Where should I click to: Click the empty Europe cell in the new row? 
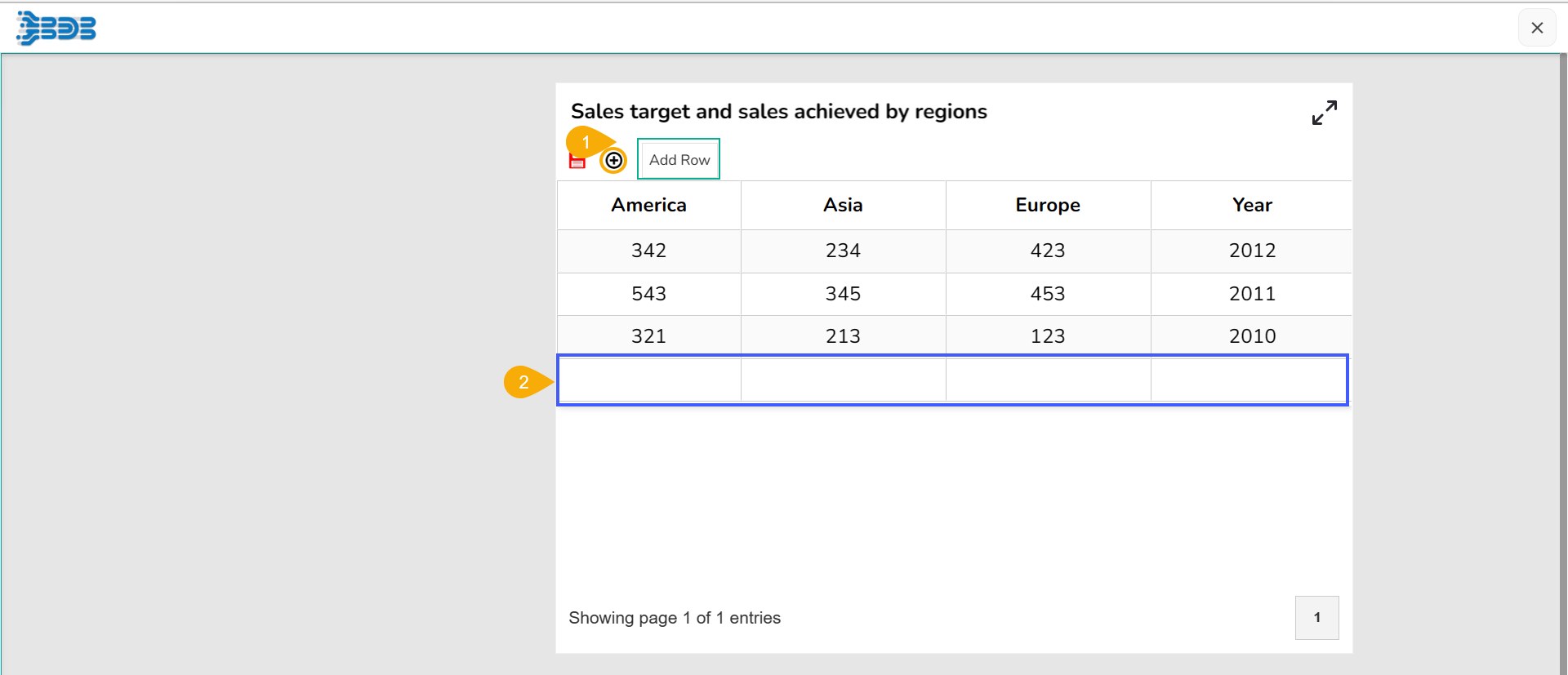point(1048,380)
